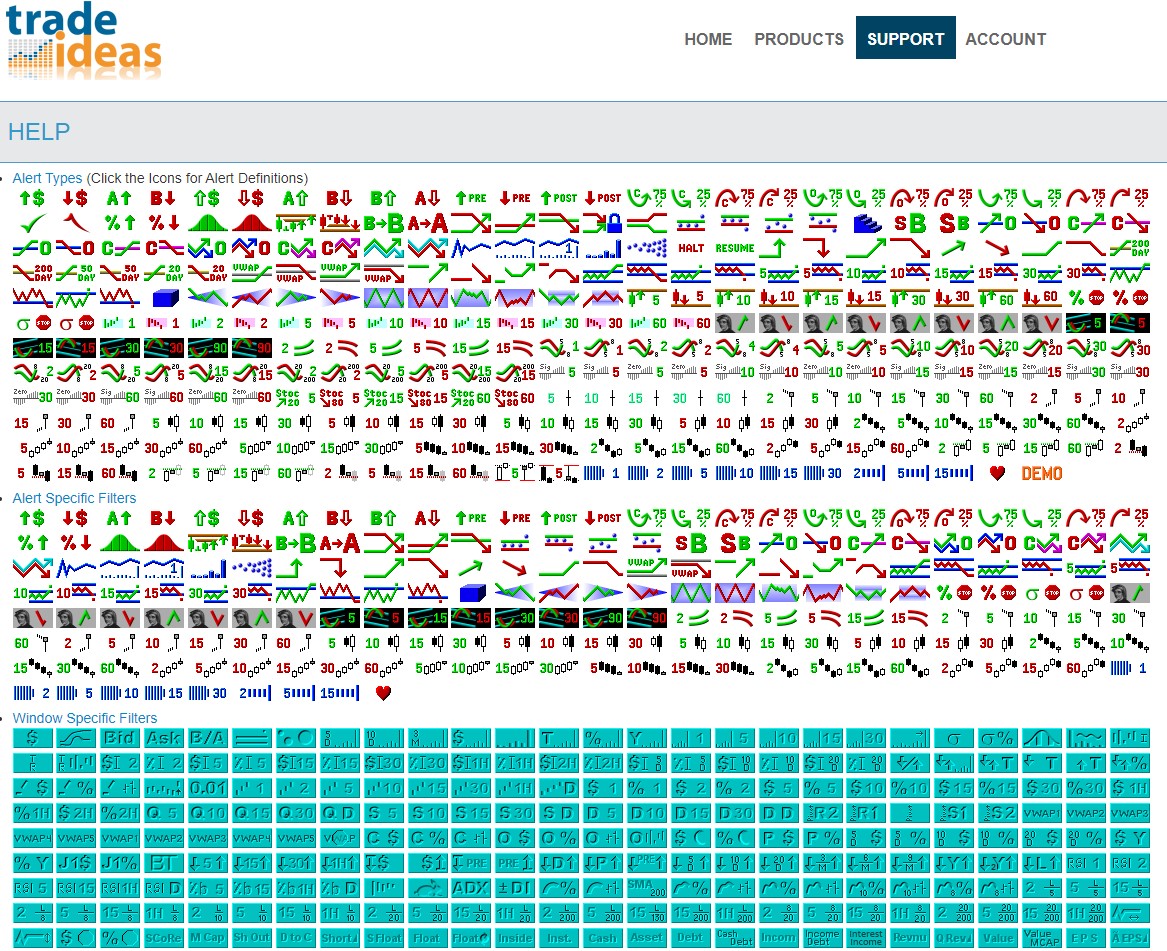Screen dimensions: 1167x951
Task: Select the Bid window filter icon
Action: click(x=121, y=739)
